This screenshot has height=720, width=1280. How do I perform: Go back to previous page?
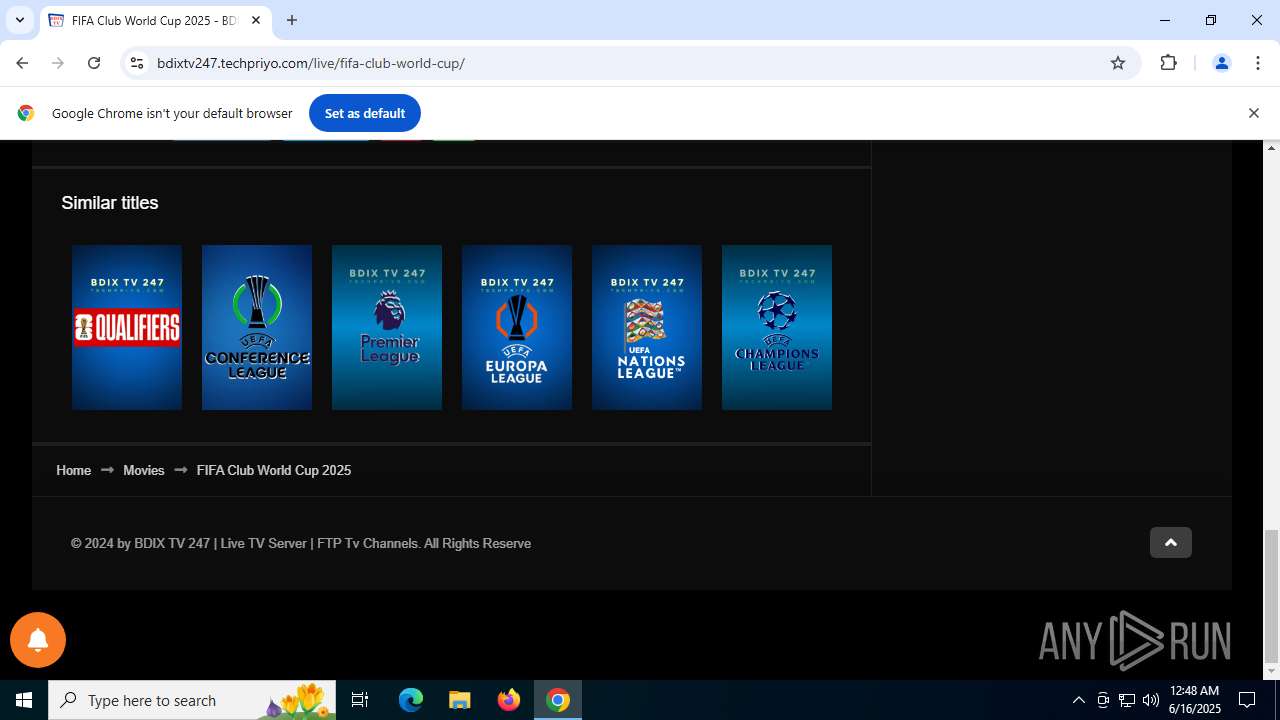[22, 63]
